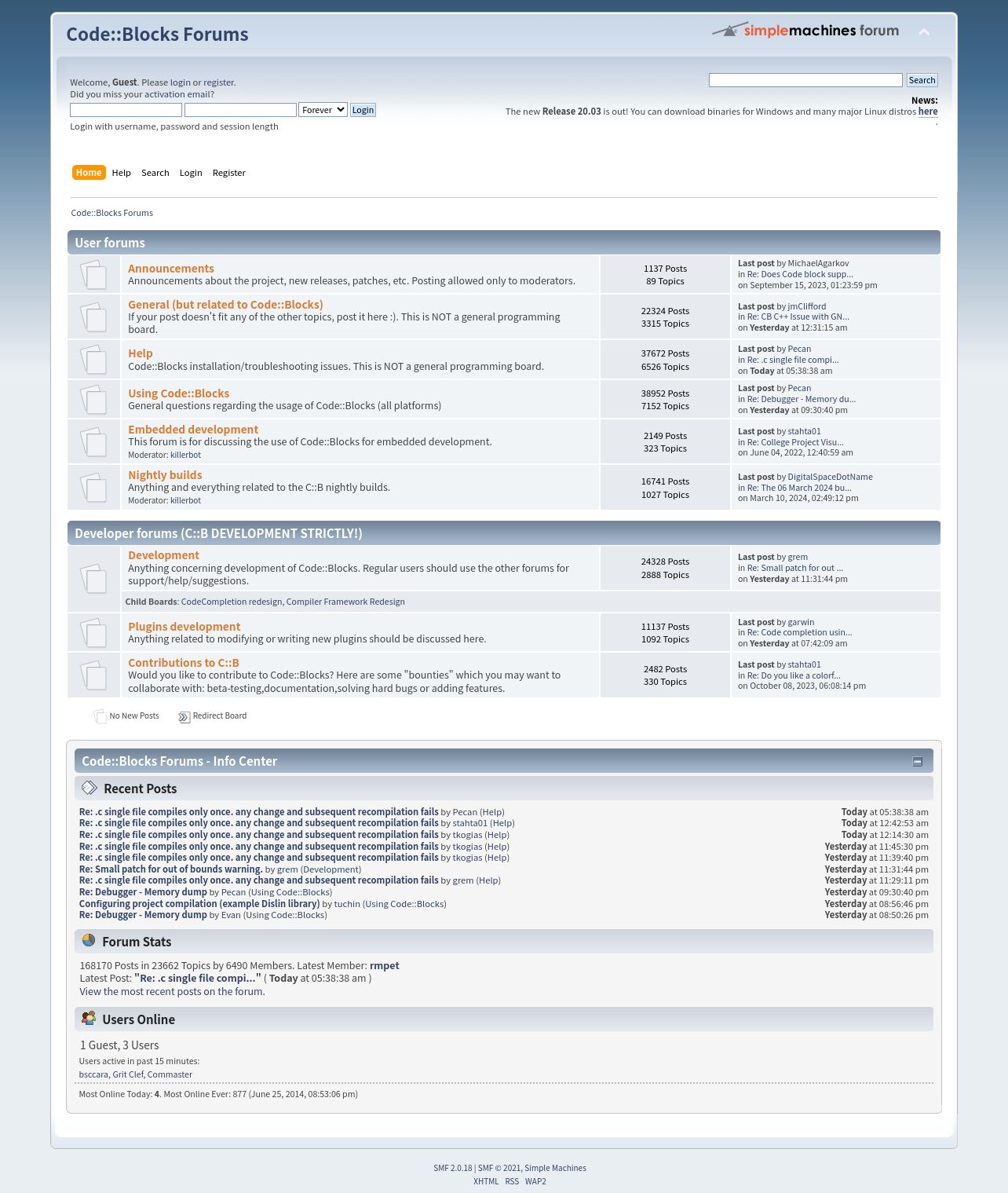Click View the most recent posts link
Viewport: 1008px width, 1193px height.
172,992
